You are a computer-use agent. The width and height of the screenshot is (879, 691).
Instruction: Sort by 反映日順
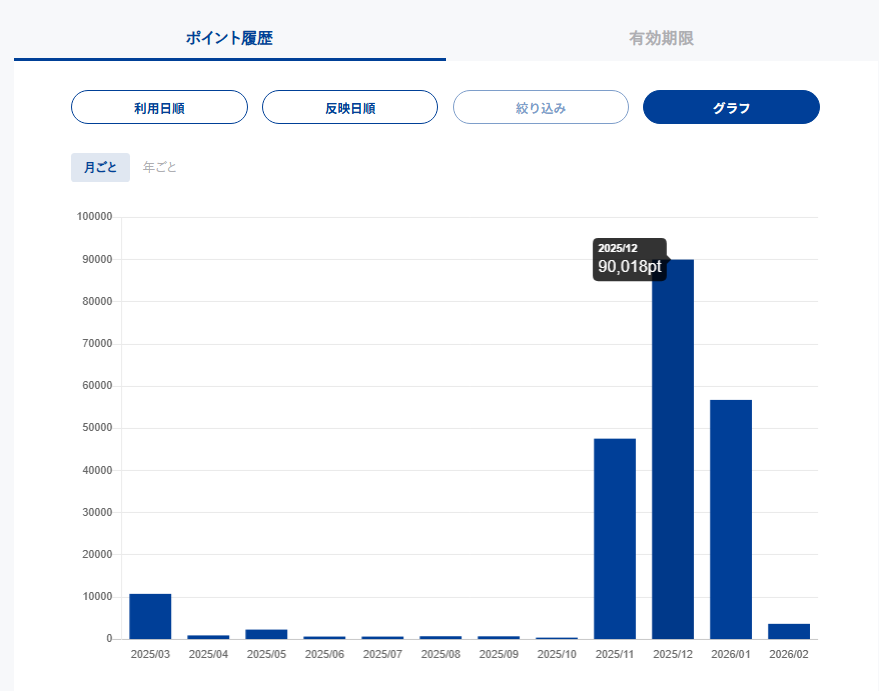click(x=350, y=107)
